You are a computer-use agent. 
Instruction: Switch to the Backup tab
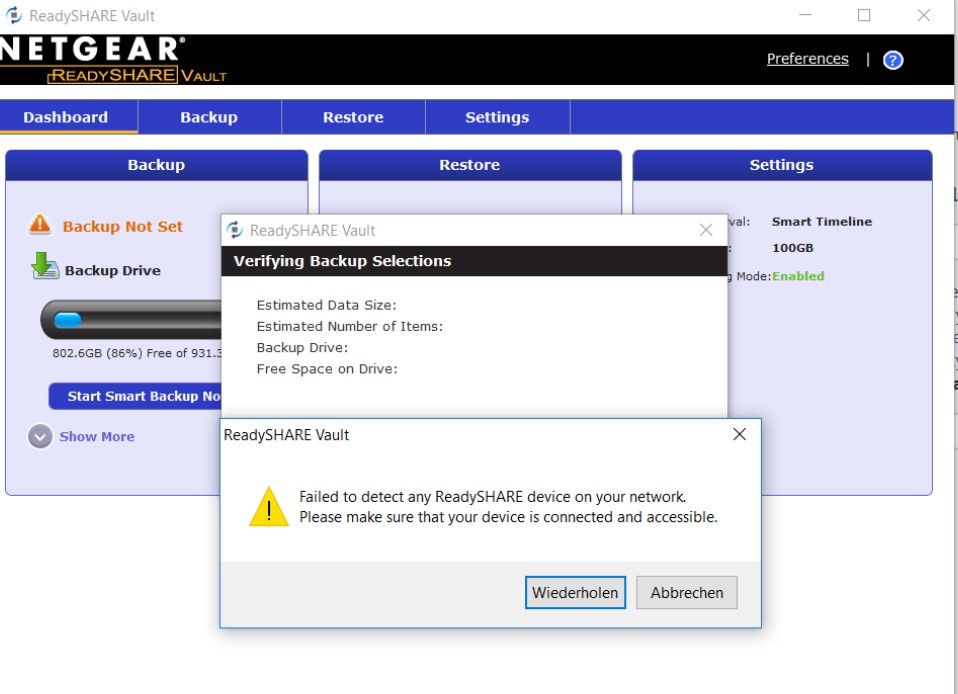(209, 117)
